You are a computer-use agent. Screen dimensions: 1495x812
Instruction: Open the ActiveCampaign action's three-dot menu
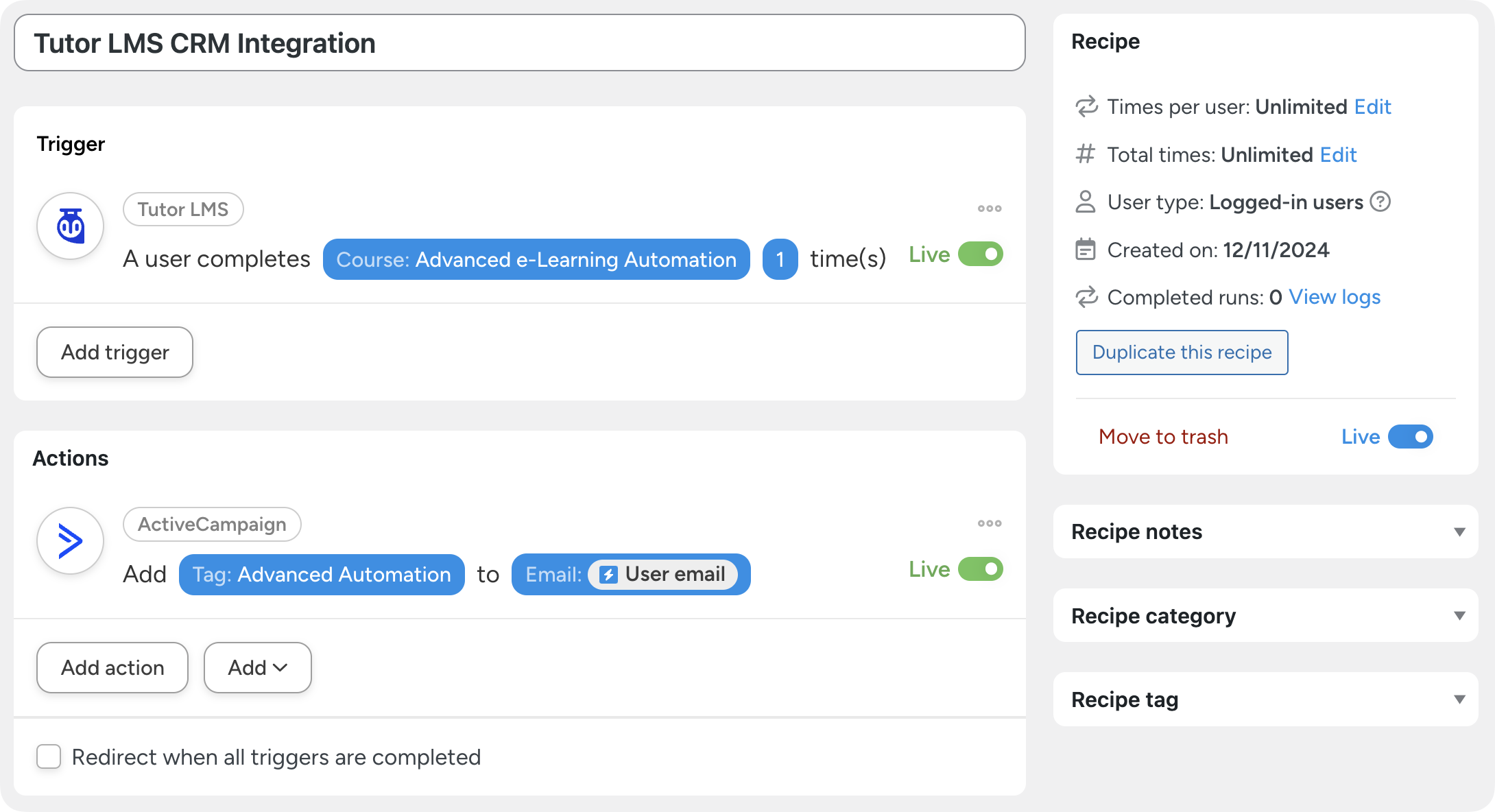click(990, 523)
